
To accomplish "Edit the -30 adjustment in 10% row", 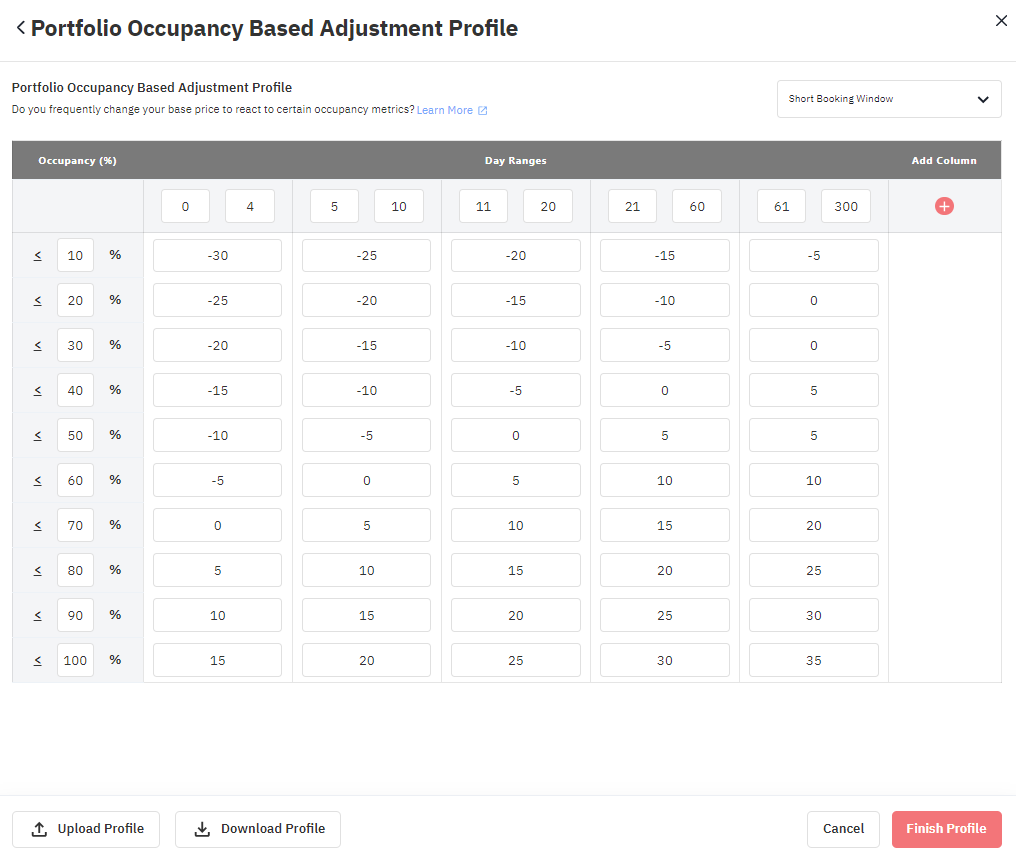I will [x=218, y=255].
